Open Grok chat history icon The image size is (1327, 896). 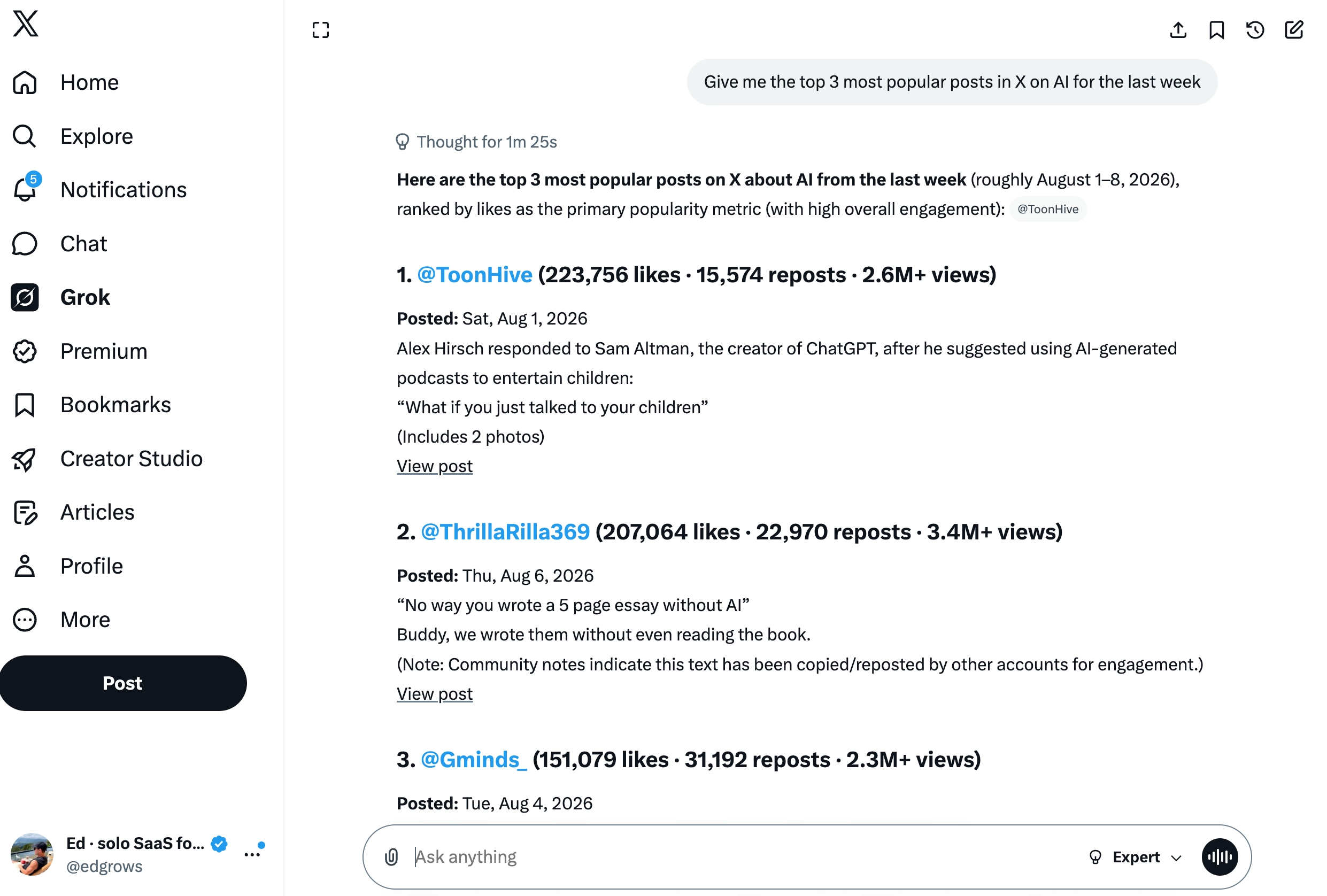[1255, 30]
